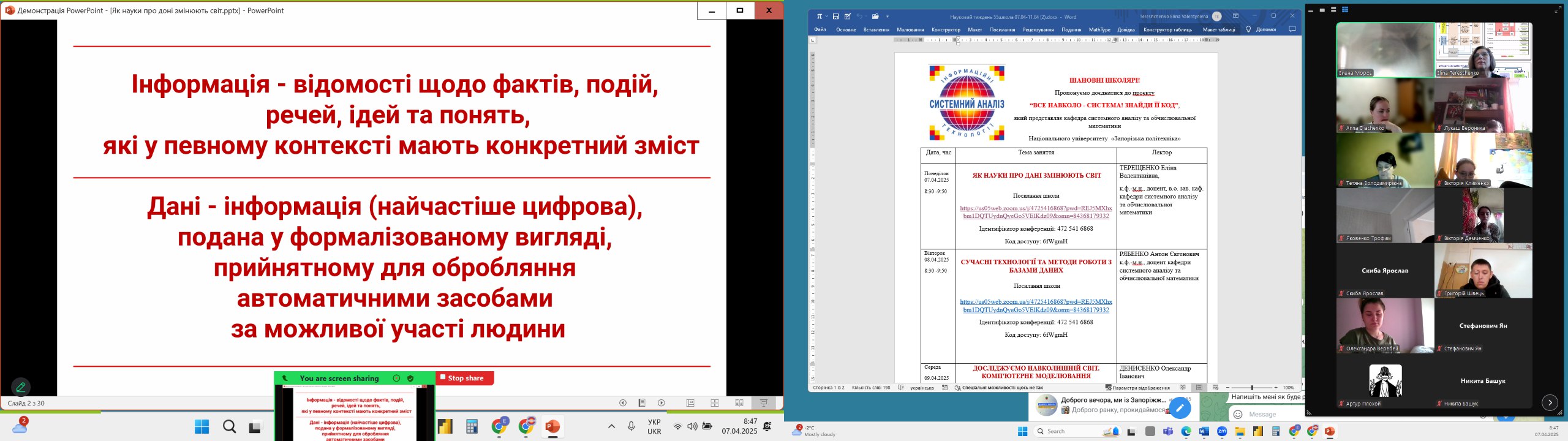Expand hidden system tray icons chevron
The width and height of the screenshot is (1568, 441).
click(611, 426)
